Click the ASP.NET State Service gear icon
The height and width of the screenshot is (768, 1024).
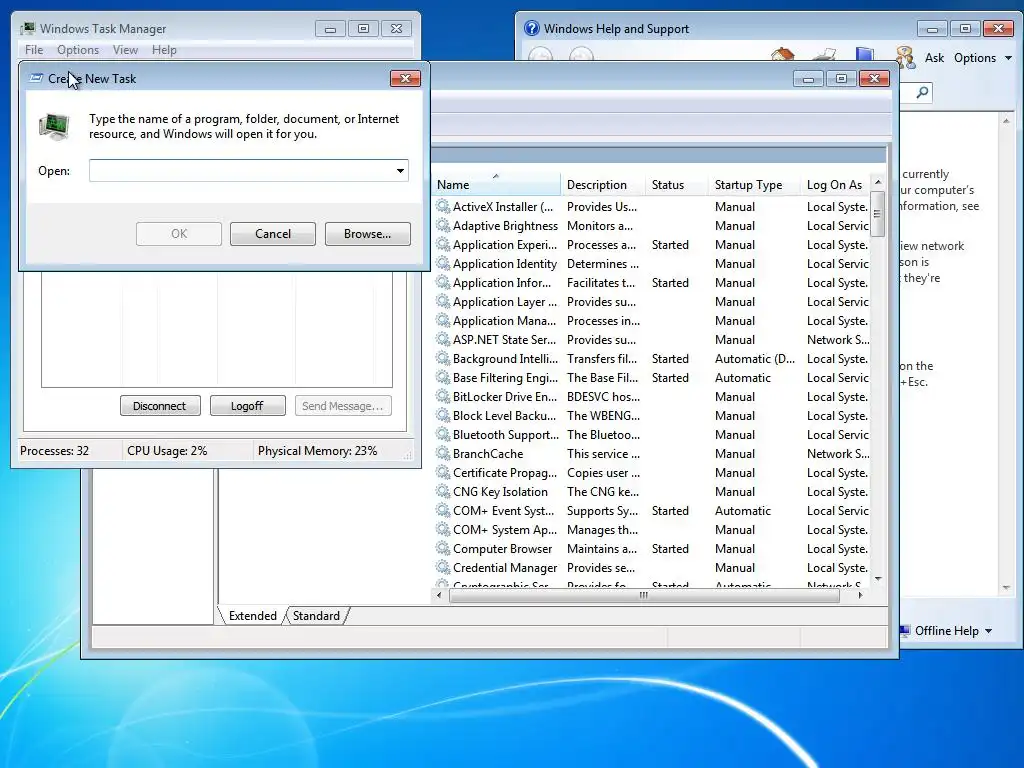pos(443,340)
